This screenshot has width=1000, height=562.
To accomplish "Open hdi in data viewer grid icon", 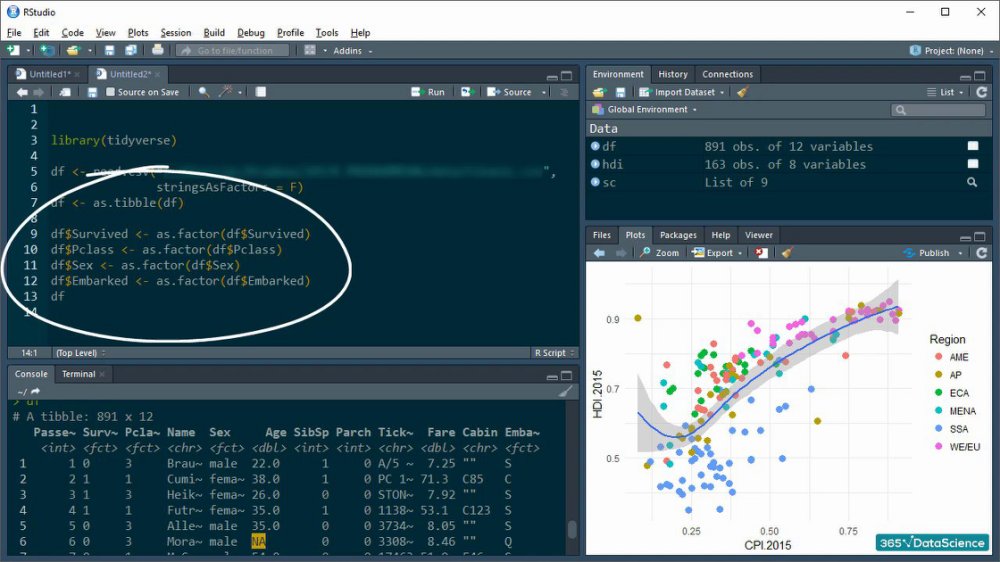I will coord(973,164).
